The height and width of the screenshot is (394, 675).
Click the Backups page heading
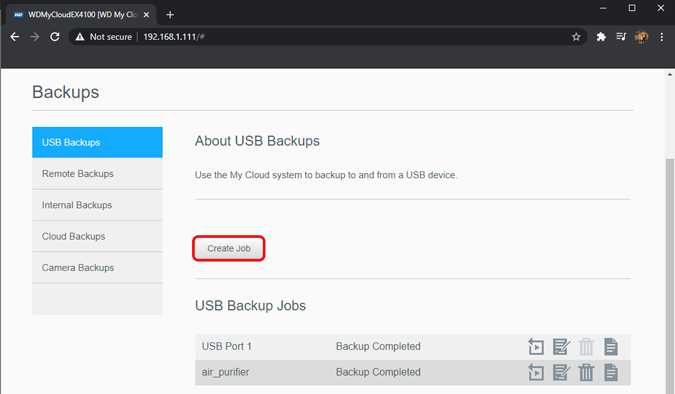(x=65, y=92)
